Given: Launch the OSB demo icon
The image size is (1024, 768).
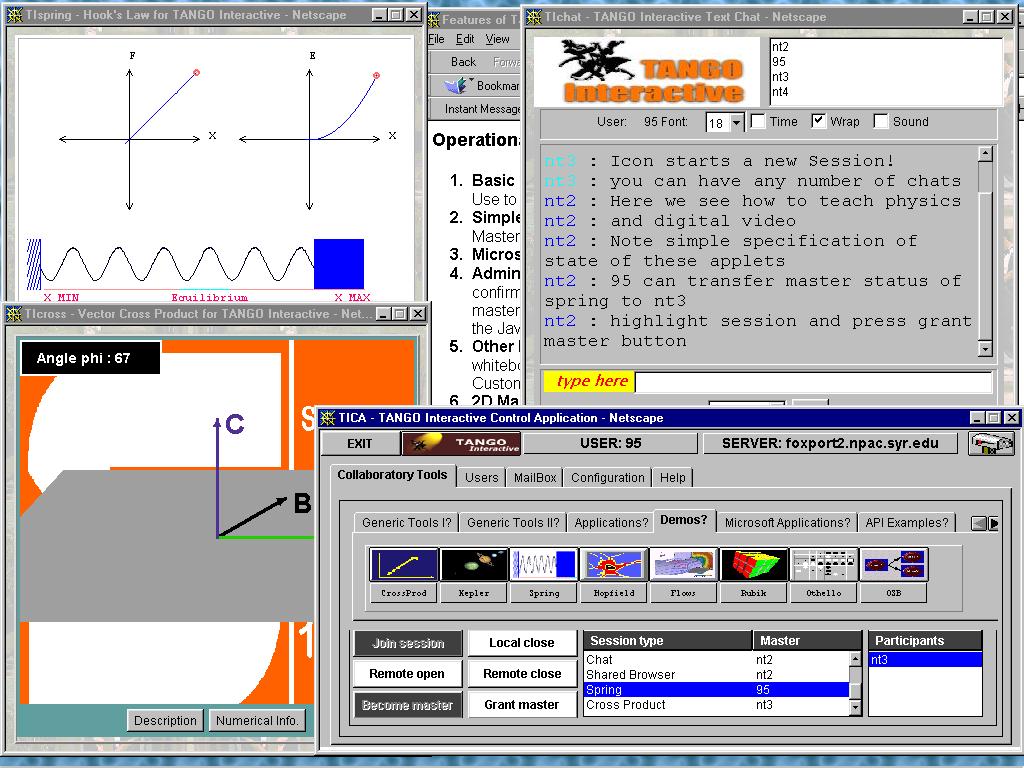Looking at the screenshot, I should click(x=893, y=564).
